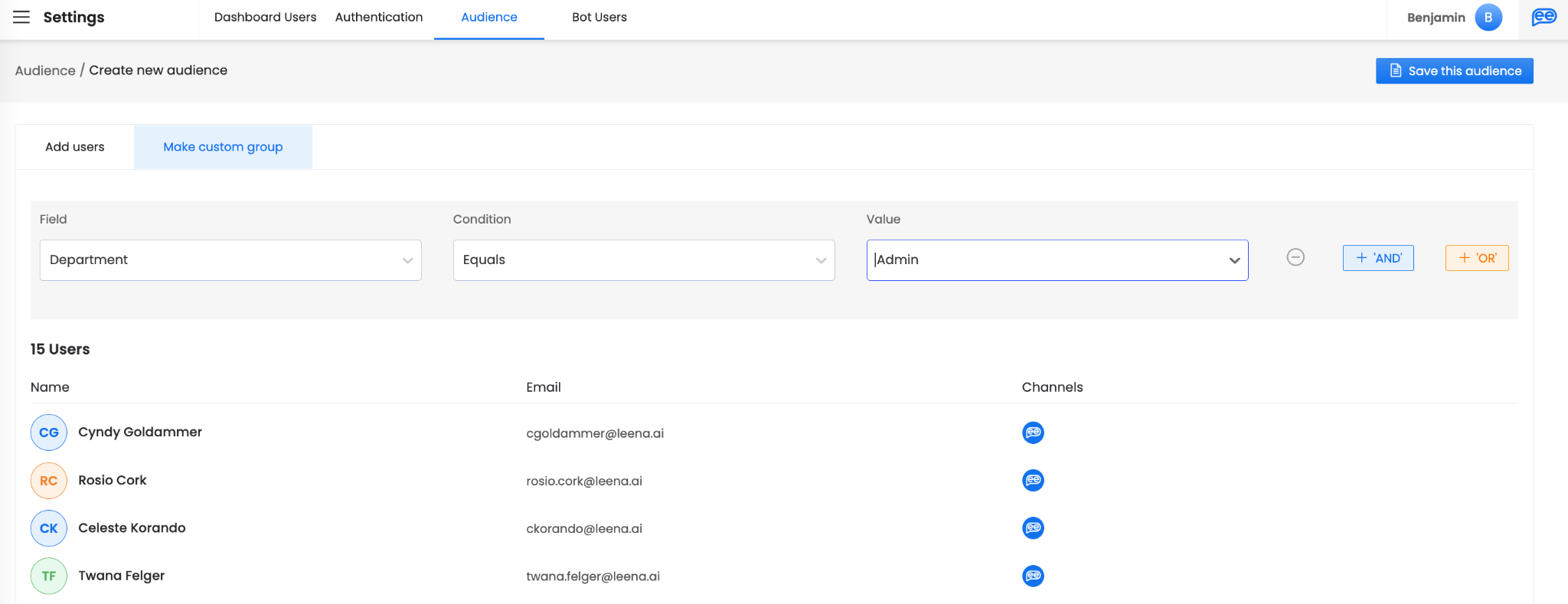Switch to the Dashboard Users tab
Screen dimensions: 1568x604
pyautogui.click(x=265, y=17)
